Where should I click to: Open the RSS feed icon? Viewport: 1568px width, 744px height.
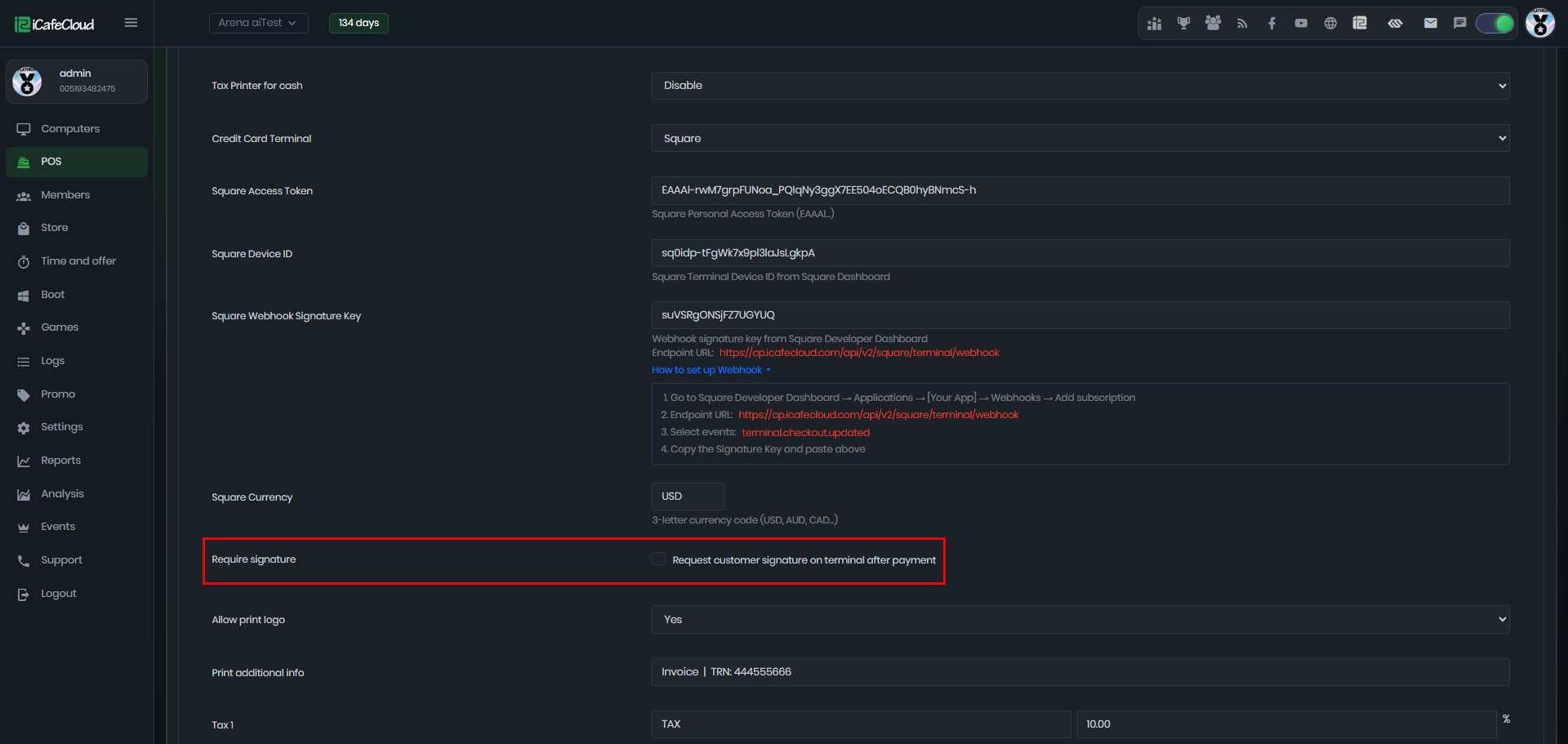coord(1242,24)
